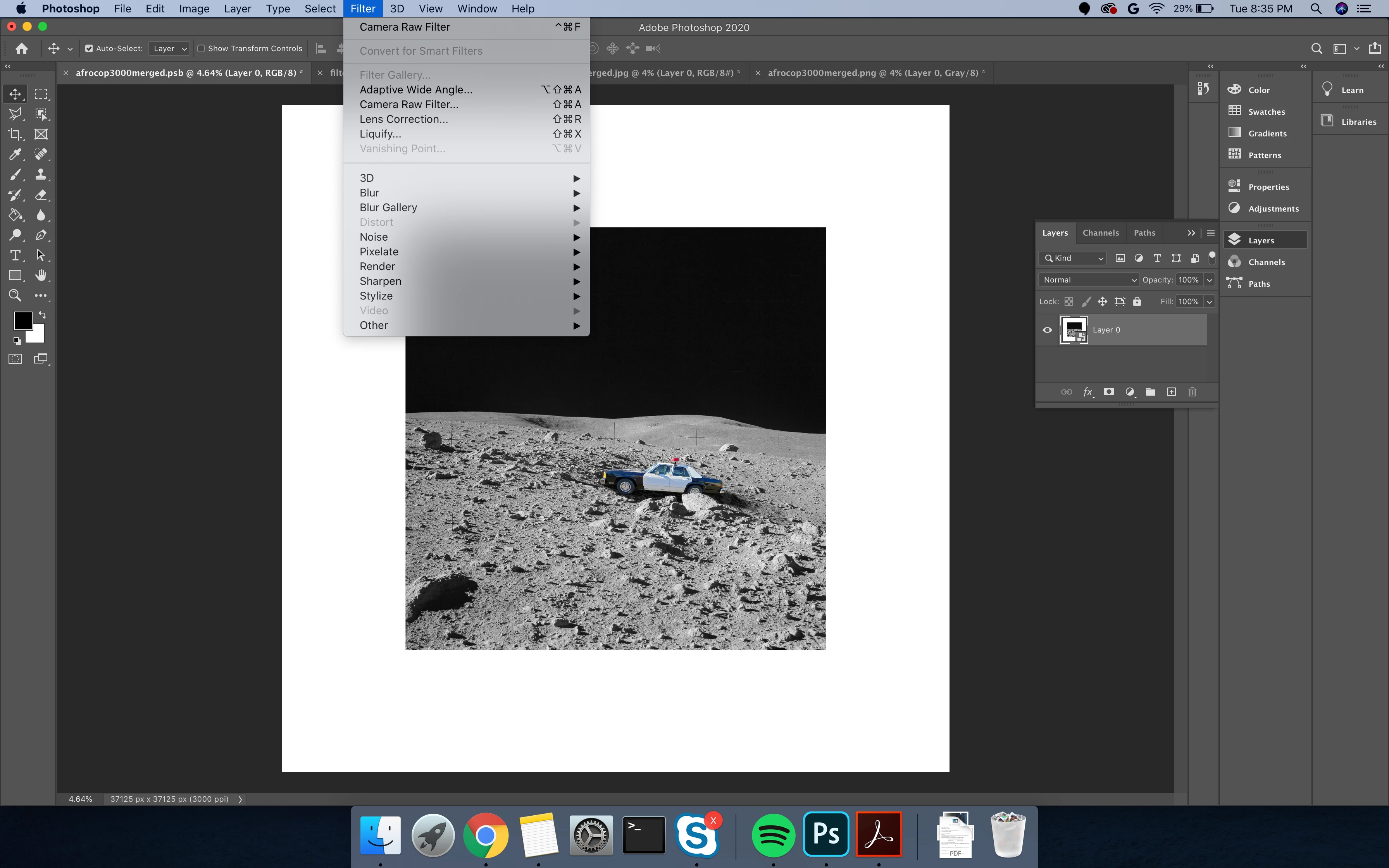The width and height of the screenshot is (1389, 868).
Task: Hide Layer 0 with the eye icon
Action: pyautogui.click(x=1047, y=329)
